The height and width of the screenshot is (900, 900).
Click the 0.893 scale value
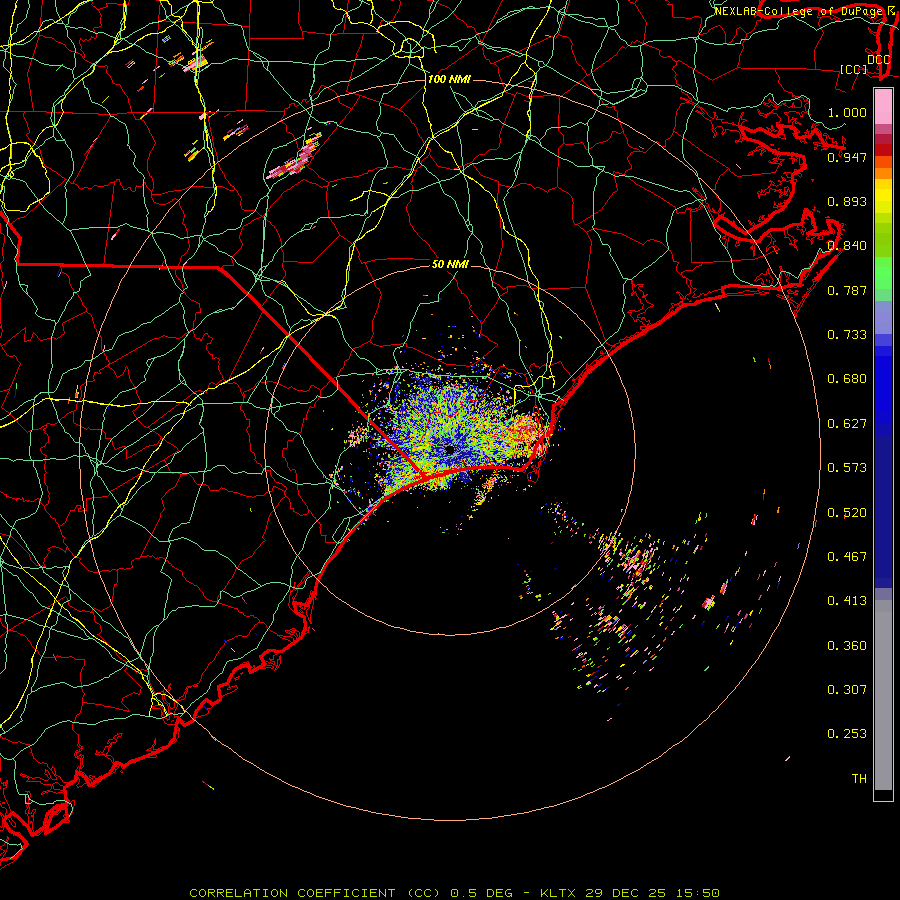pos(847,201)
